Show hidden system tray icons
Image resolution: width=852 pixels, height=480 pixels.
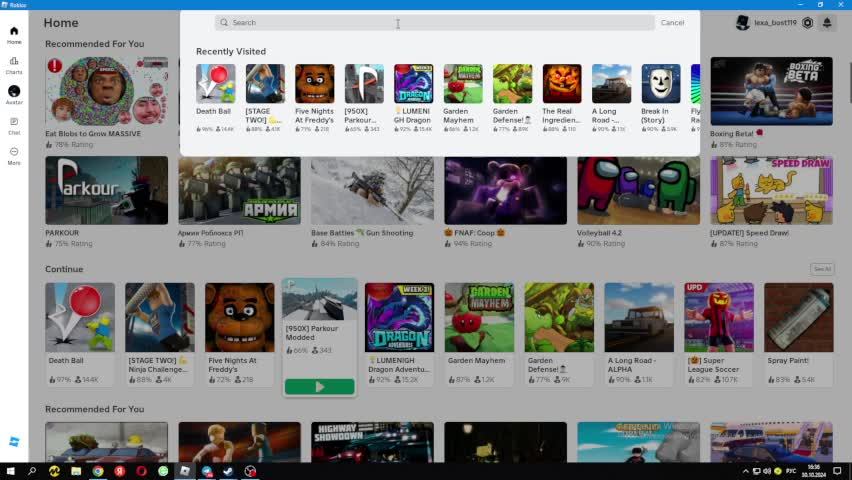746,471
